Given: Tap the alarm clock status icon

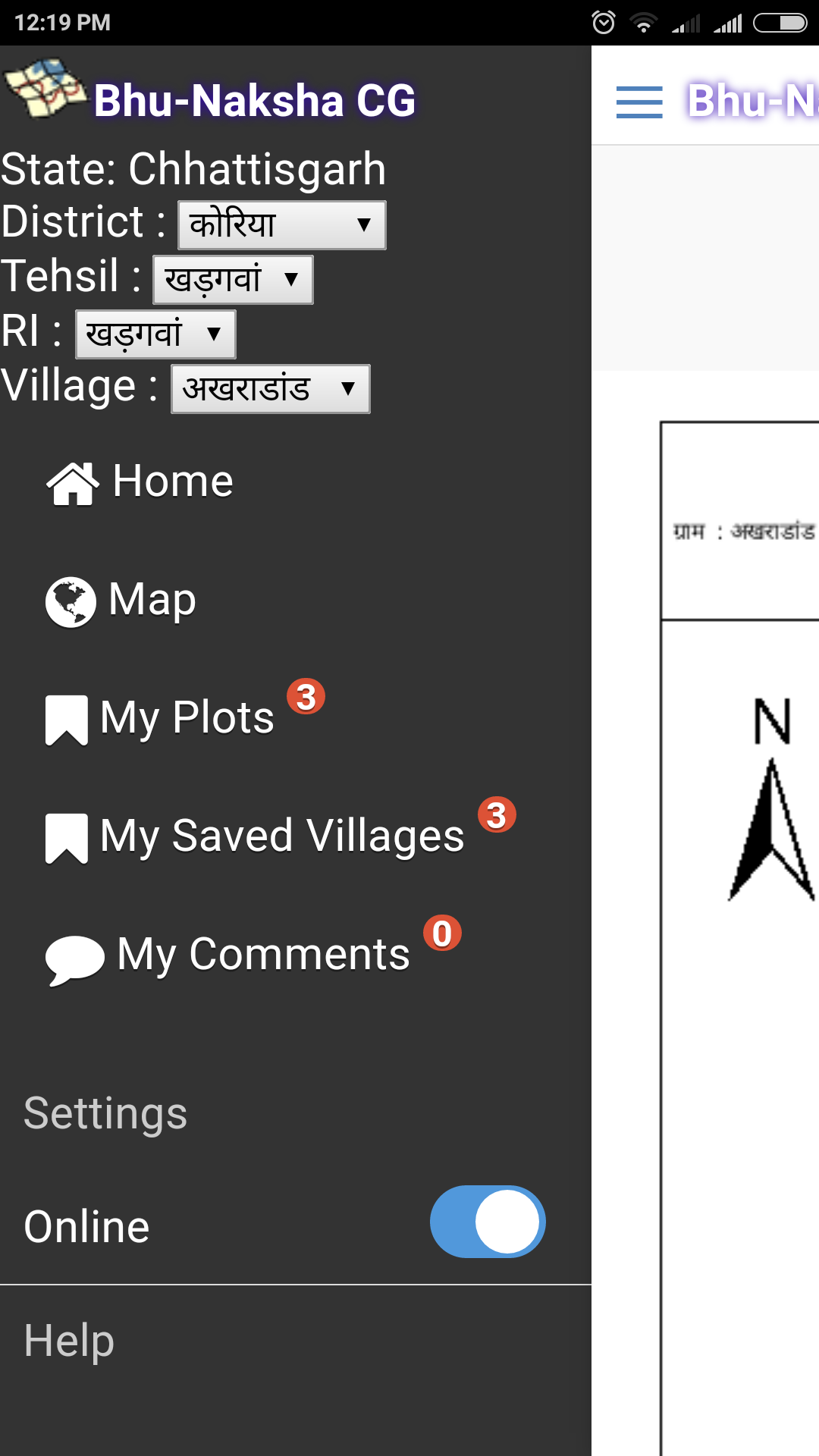Looking at the screenshot, I should pos(604,23).
